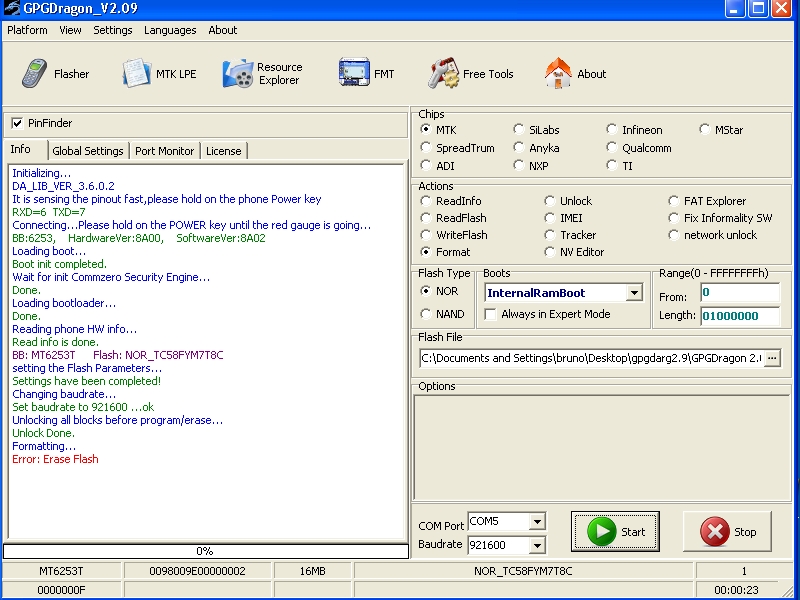Viewport: 800px width, 600px height.
Task: Open the Settings menu
Action: [113, 30]
